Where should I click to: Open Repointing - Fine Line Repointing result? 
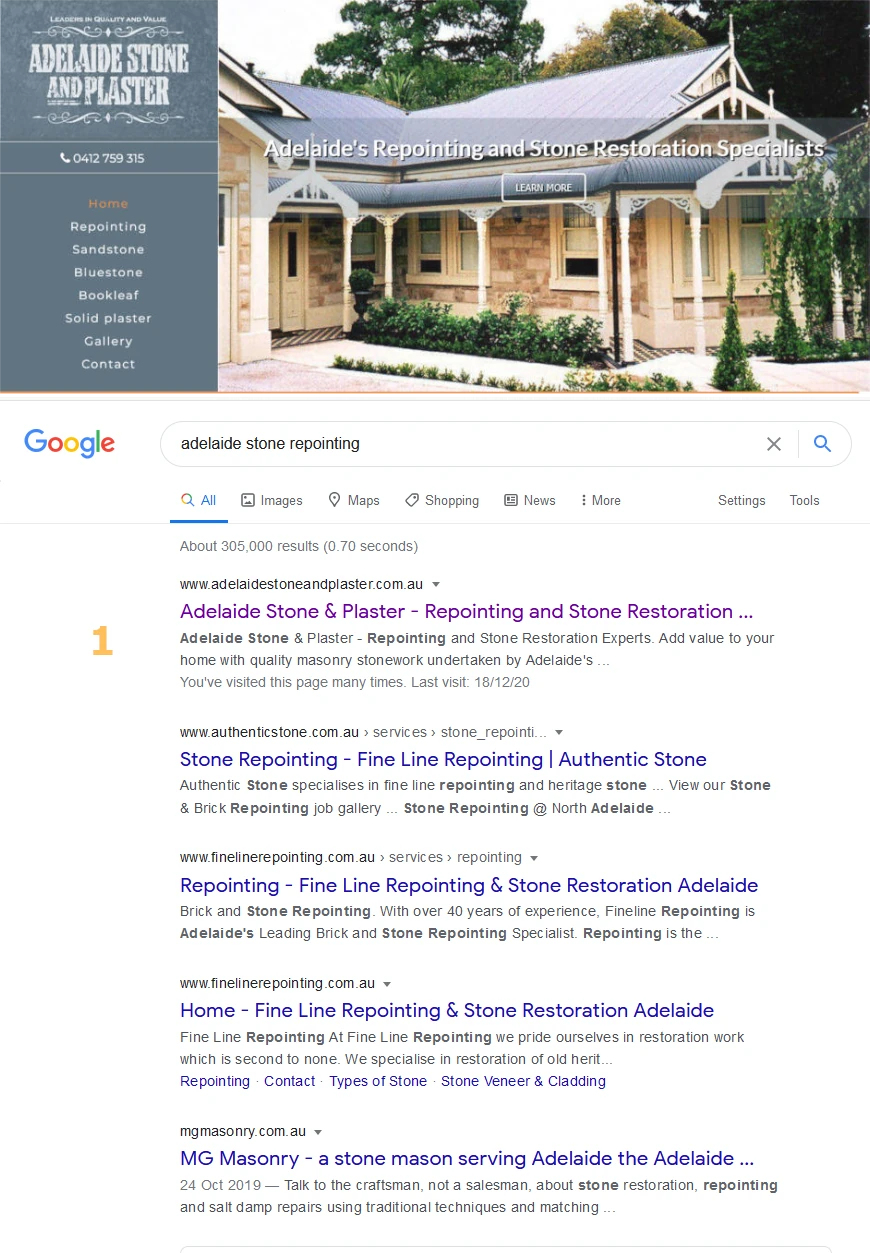coord(469,886)
